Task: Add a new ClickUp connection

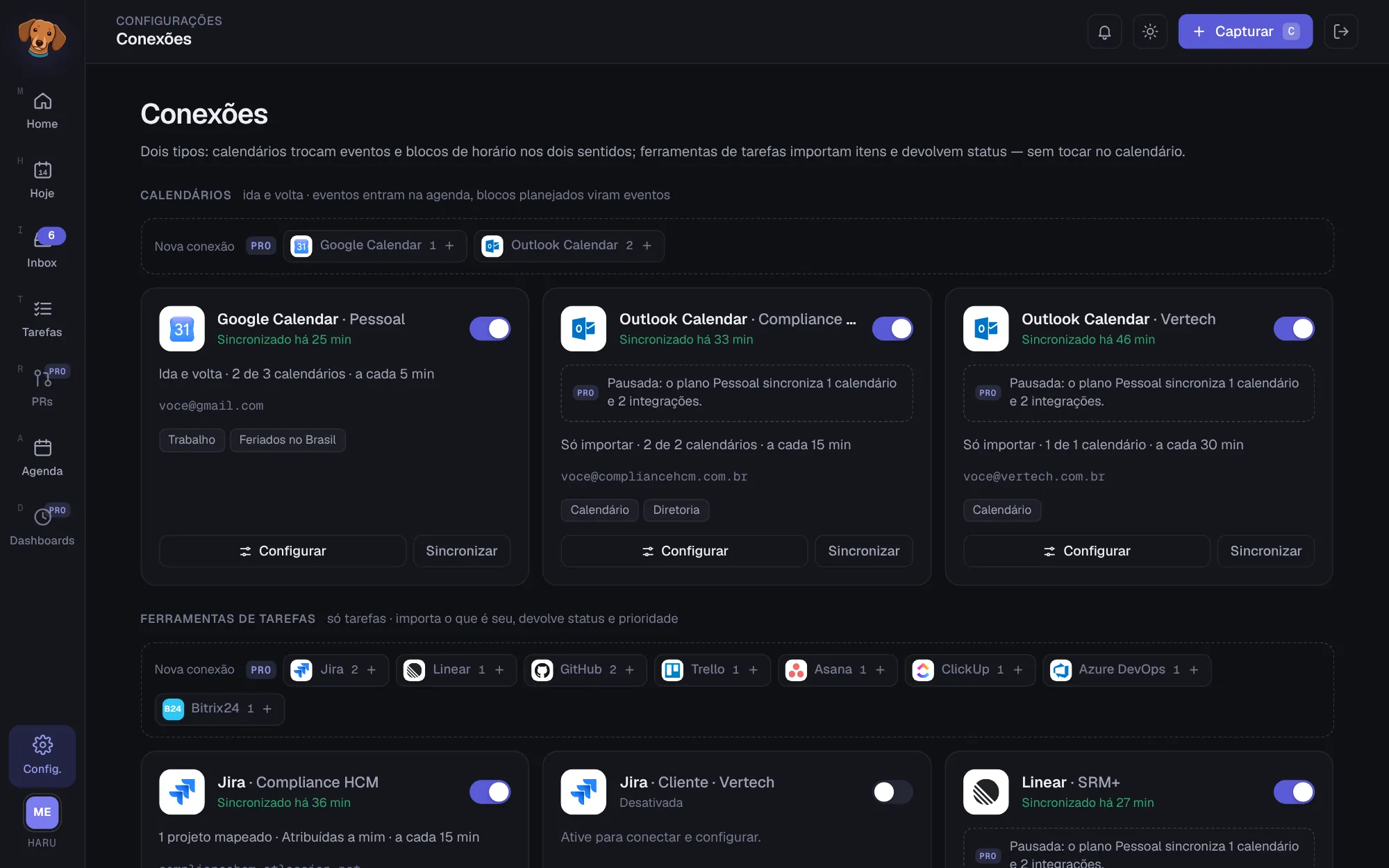Action: point(970,670)
